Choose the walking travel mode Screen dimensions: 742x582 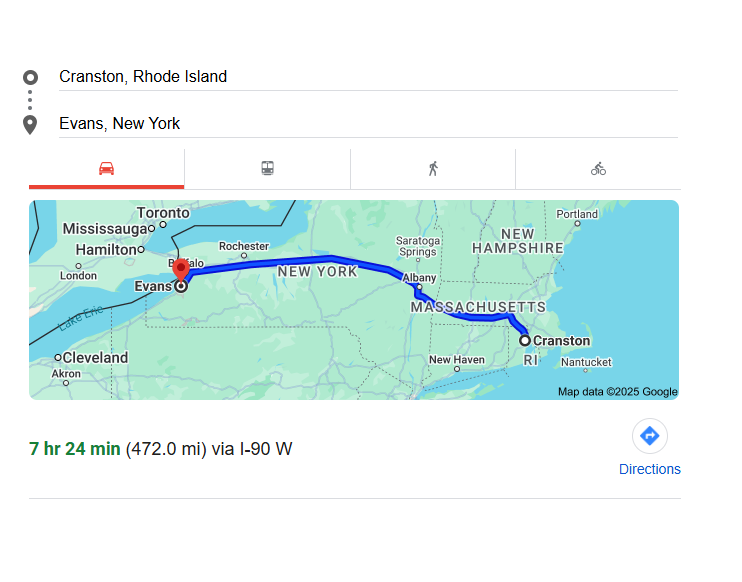click(x=432, y=168)
